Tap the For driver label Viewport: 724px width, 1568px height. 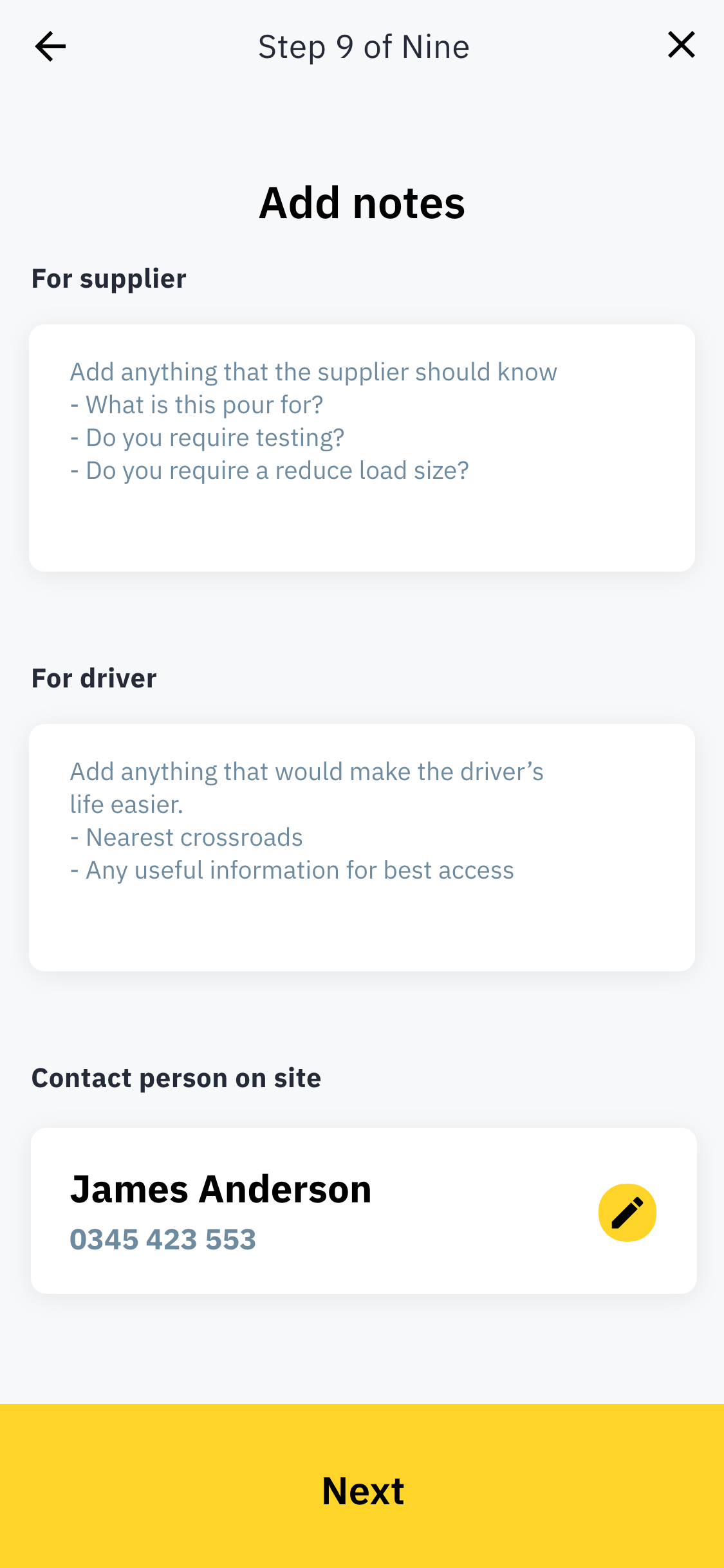pyautogui.click(x=94, y=678)
